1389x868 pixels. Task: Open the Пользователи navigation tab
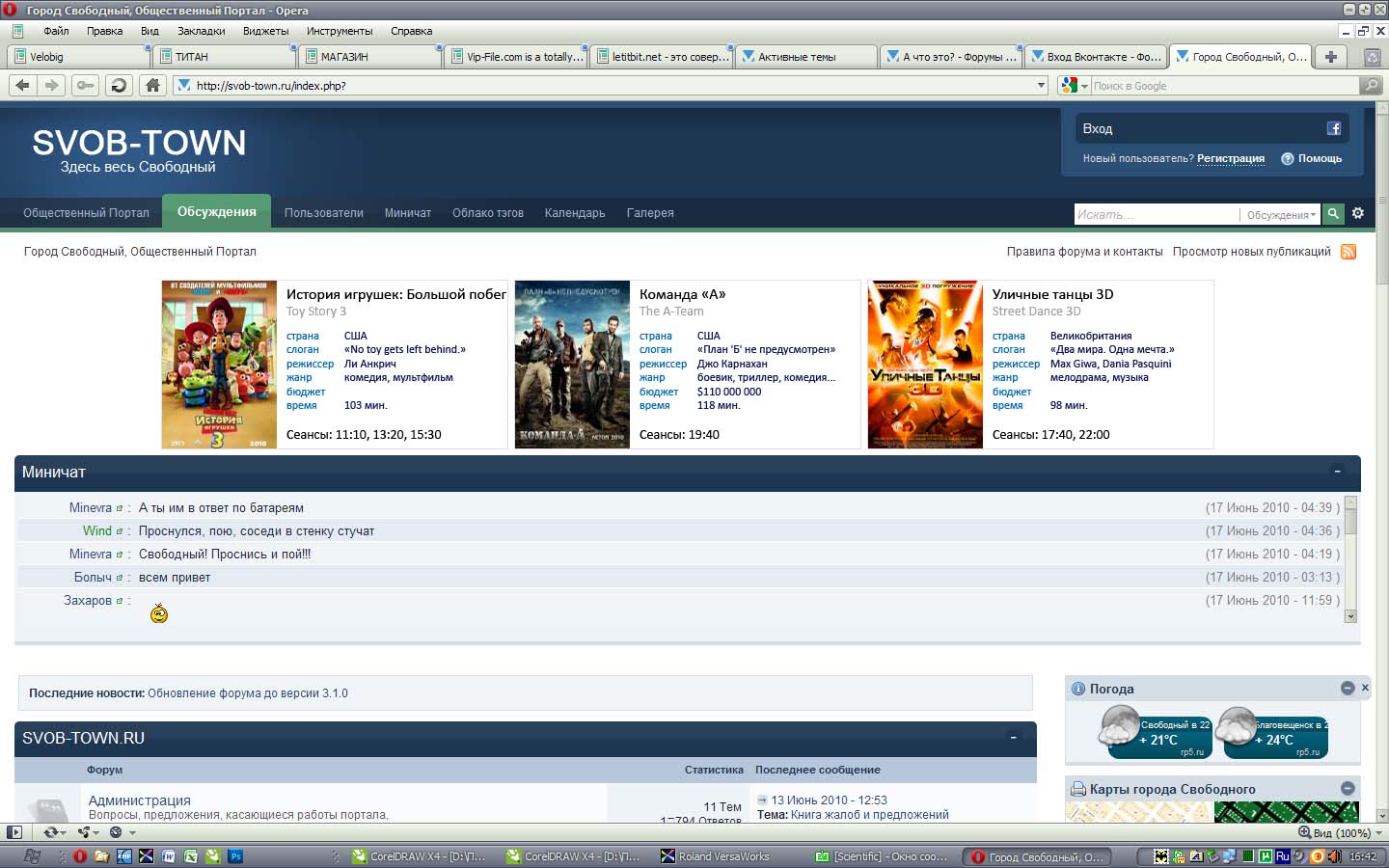click(324, 213)
